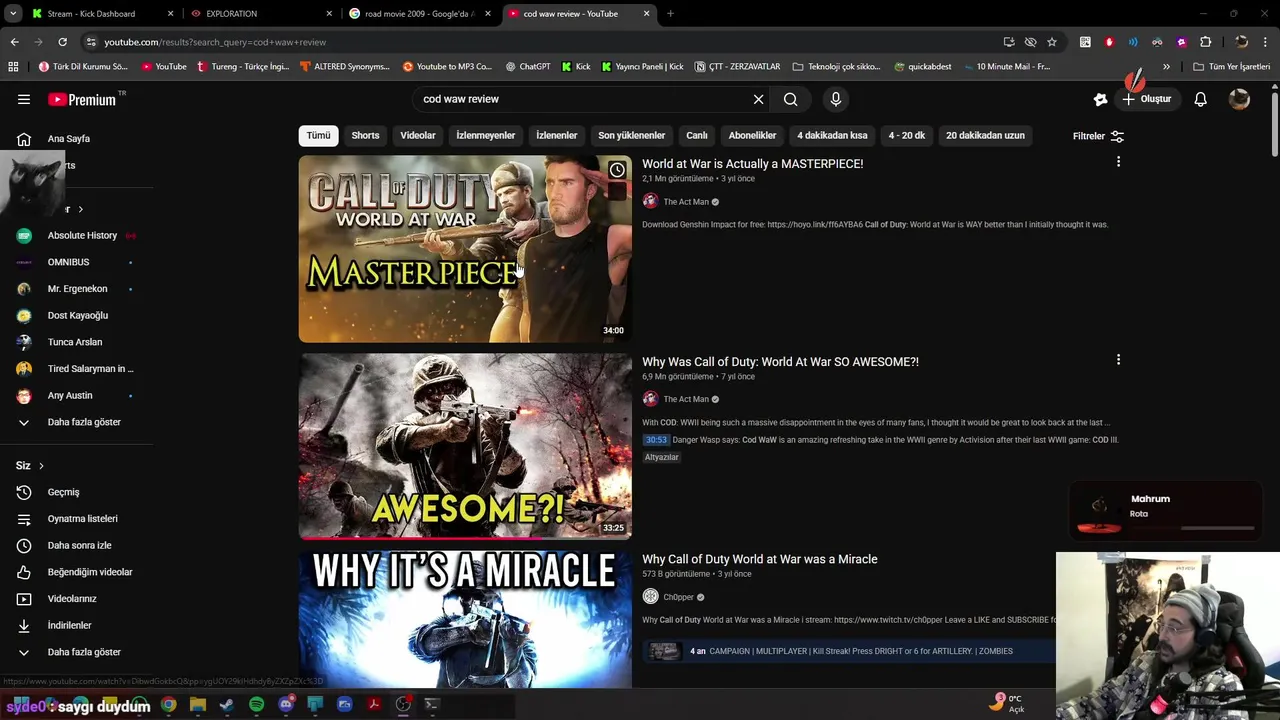
Task: Add MASTERPIECE video to Watch Later
Action: pyautogui.click(x=617, y=170)
